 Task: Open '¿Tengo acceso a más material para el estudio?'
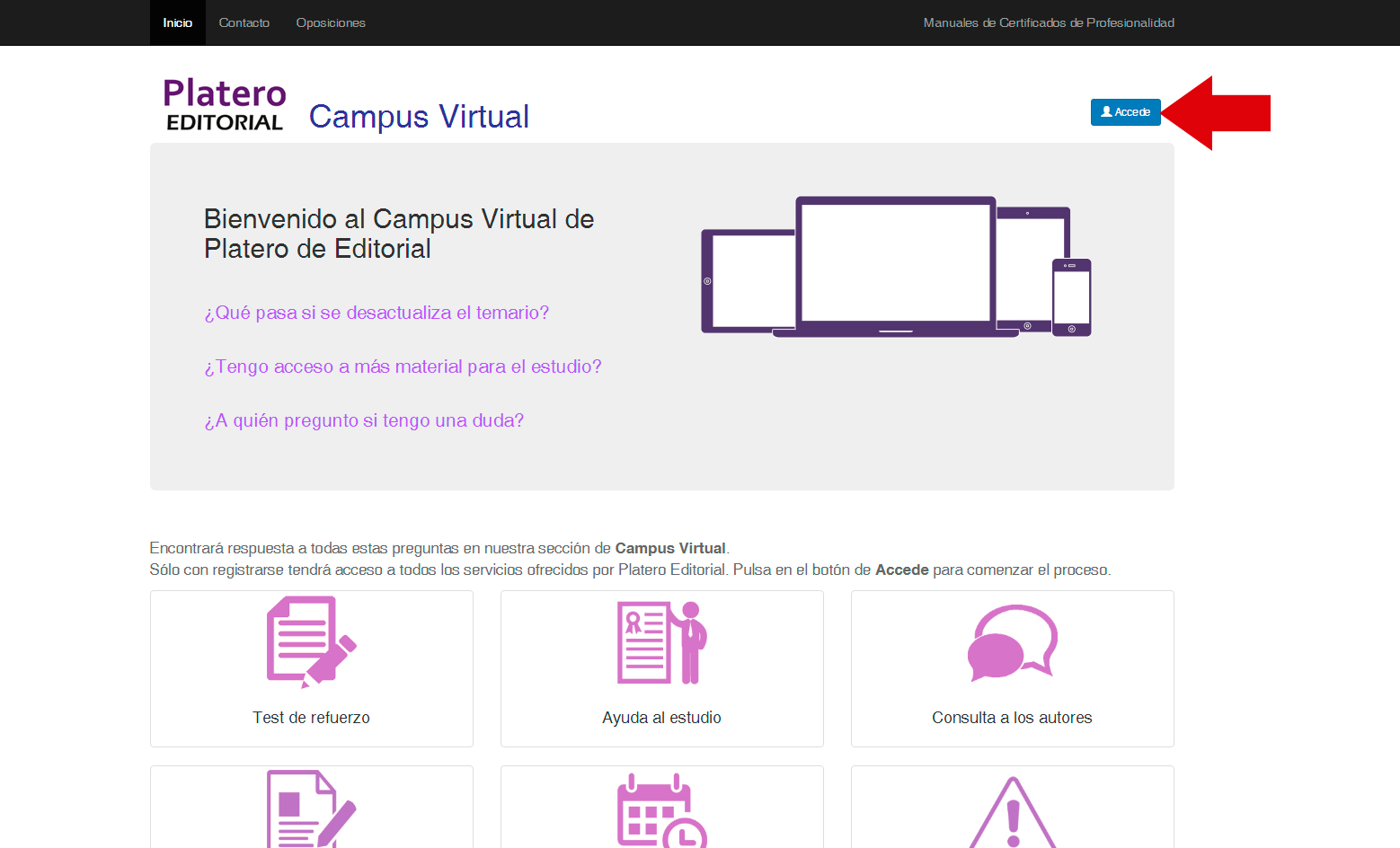[403, 367]
